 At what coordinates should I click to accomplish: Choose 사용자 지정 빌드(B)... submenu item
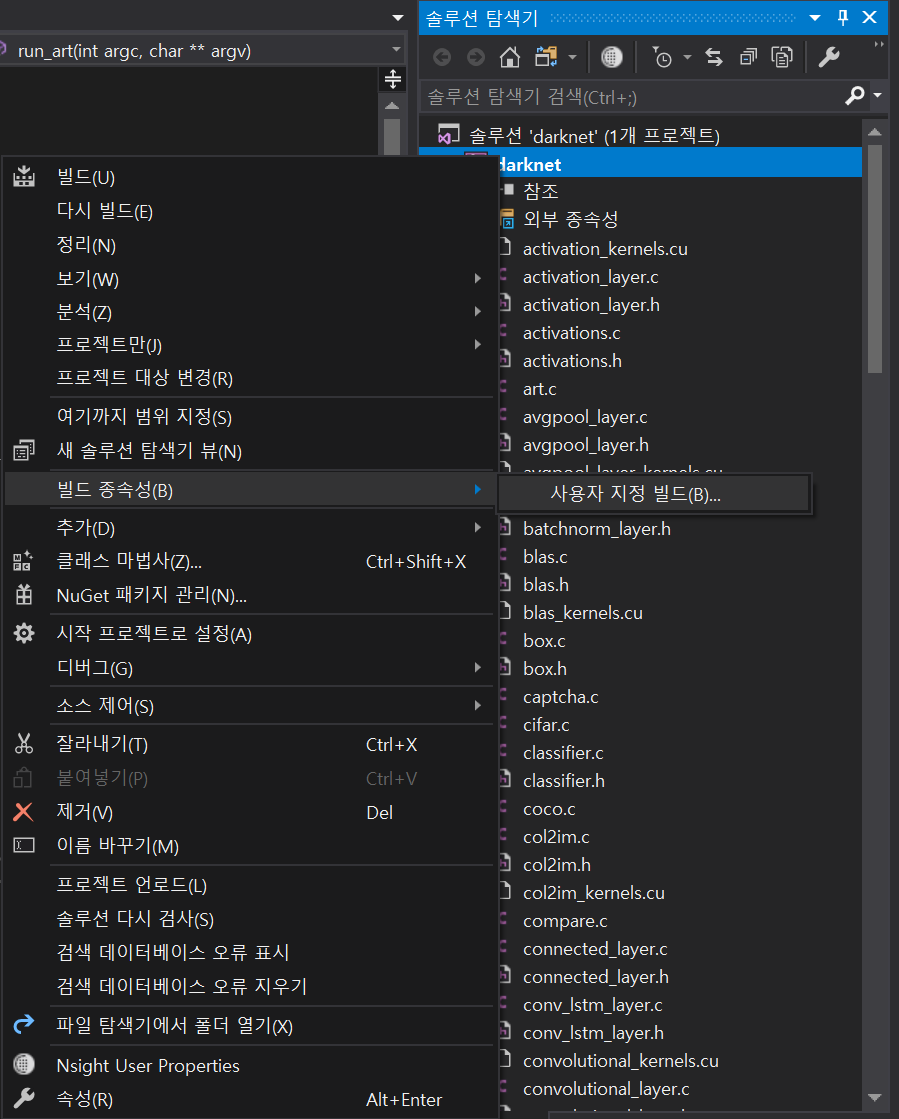(654, 493)
